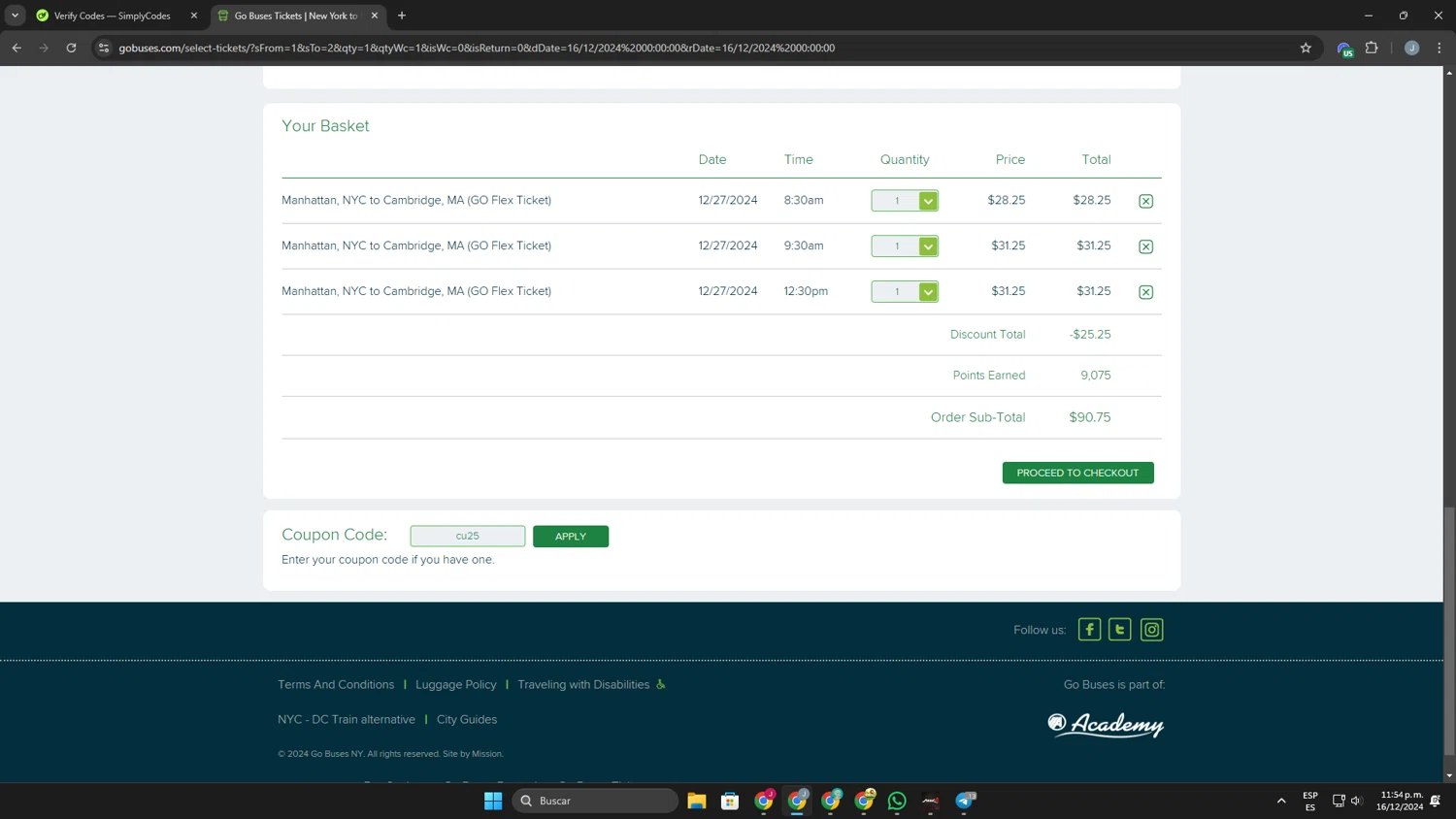Remove the 8:30am ticket from basket
Viewport: 1456px width, 819px height.
[1145, 201]
